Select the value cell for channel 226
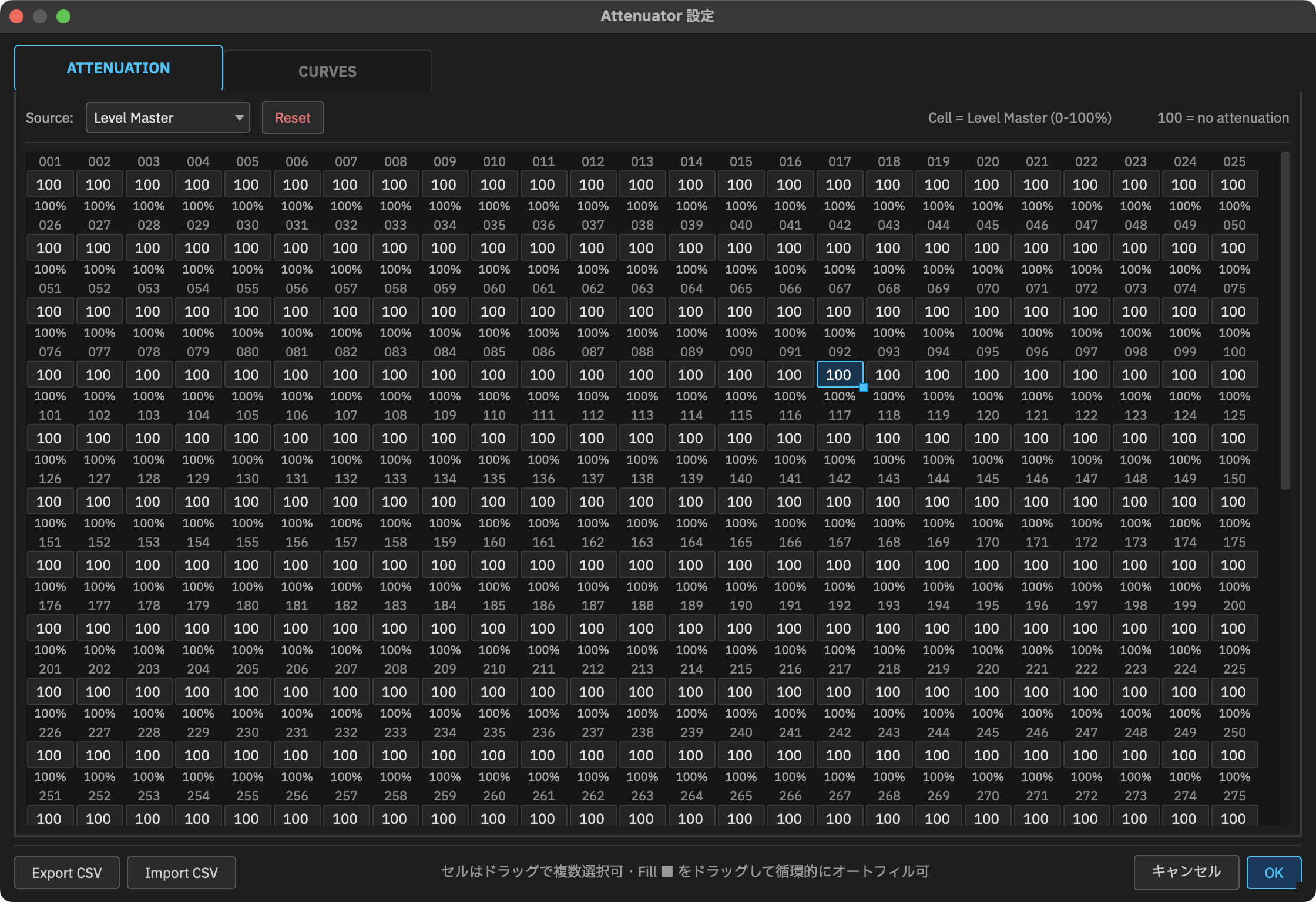Screen dimensions: 1316x902 [50, 755]
